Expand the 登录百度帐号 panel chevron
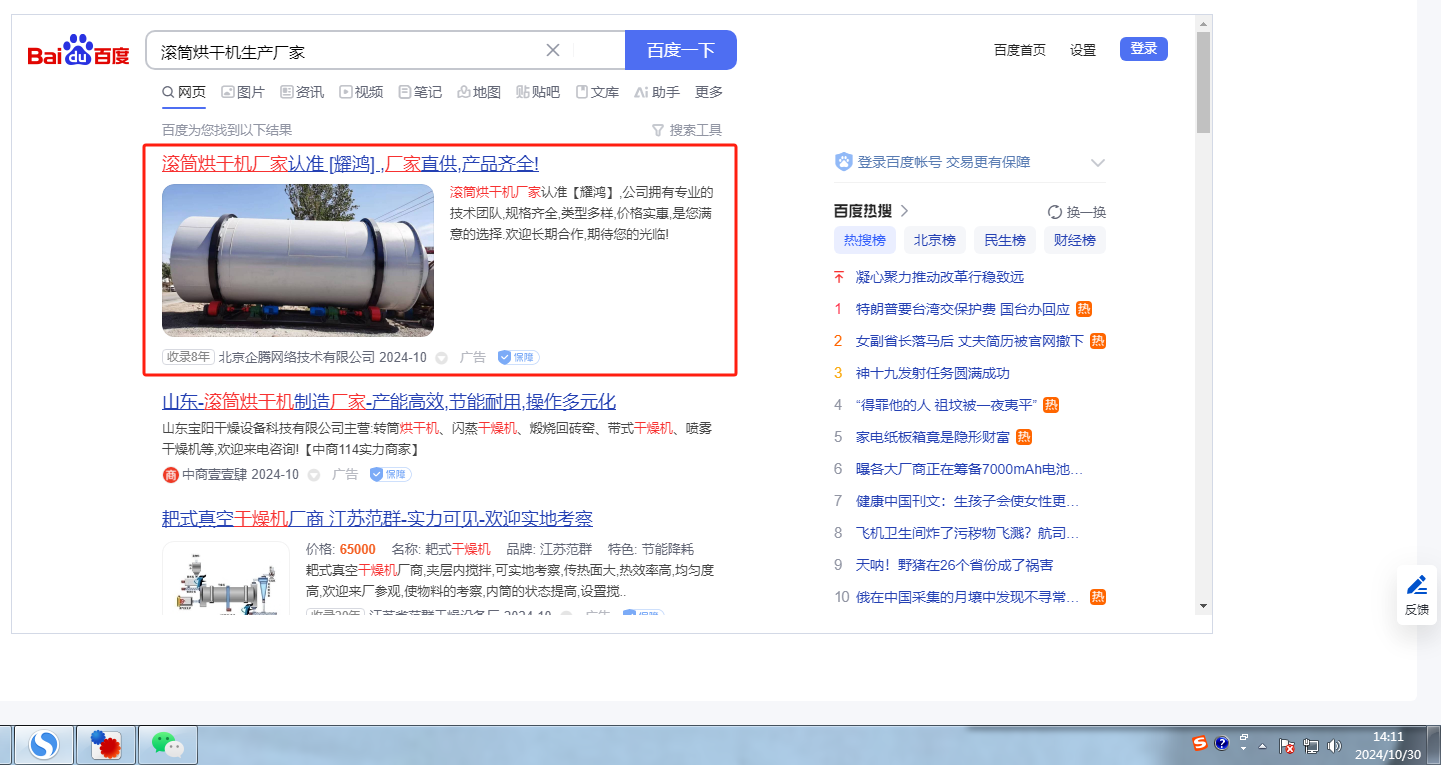The image size is (1441, 765). [1097, 163]
